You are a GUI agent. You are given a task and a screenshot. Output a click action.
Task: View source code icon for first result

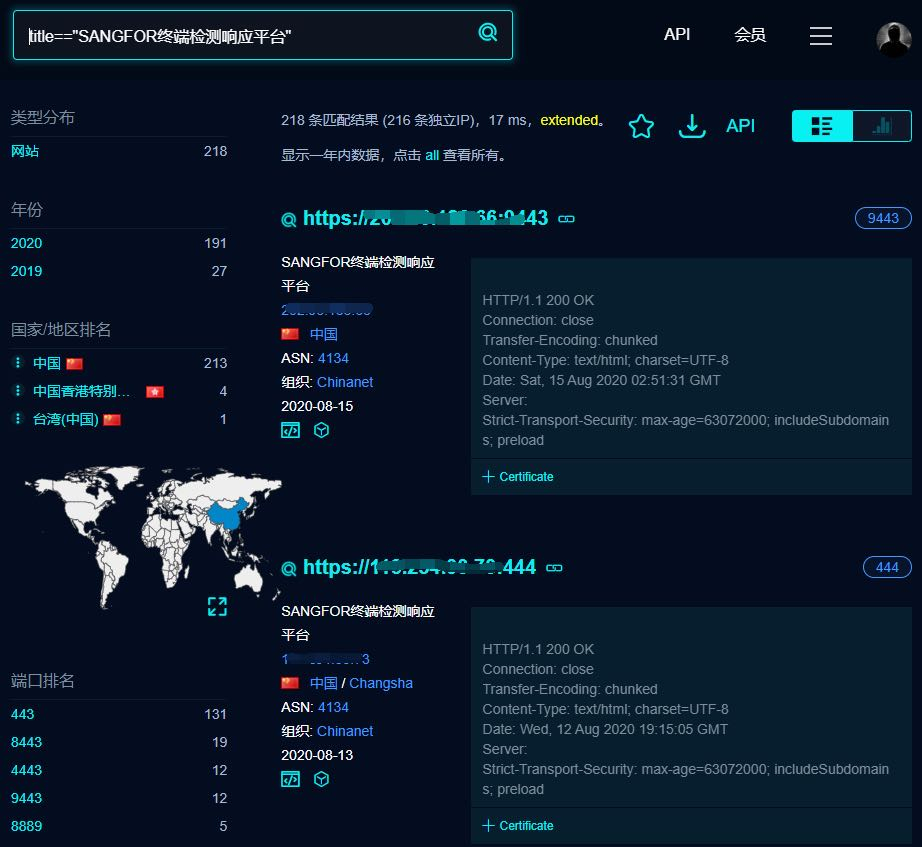[x=290, y=430]
